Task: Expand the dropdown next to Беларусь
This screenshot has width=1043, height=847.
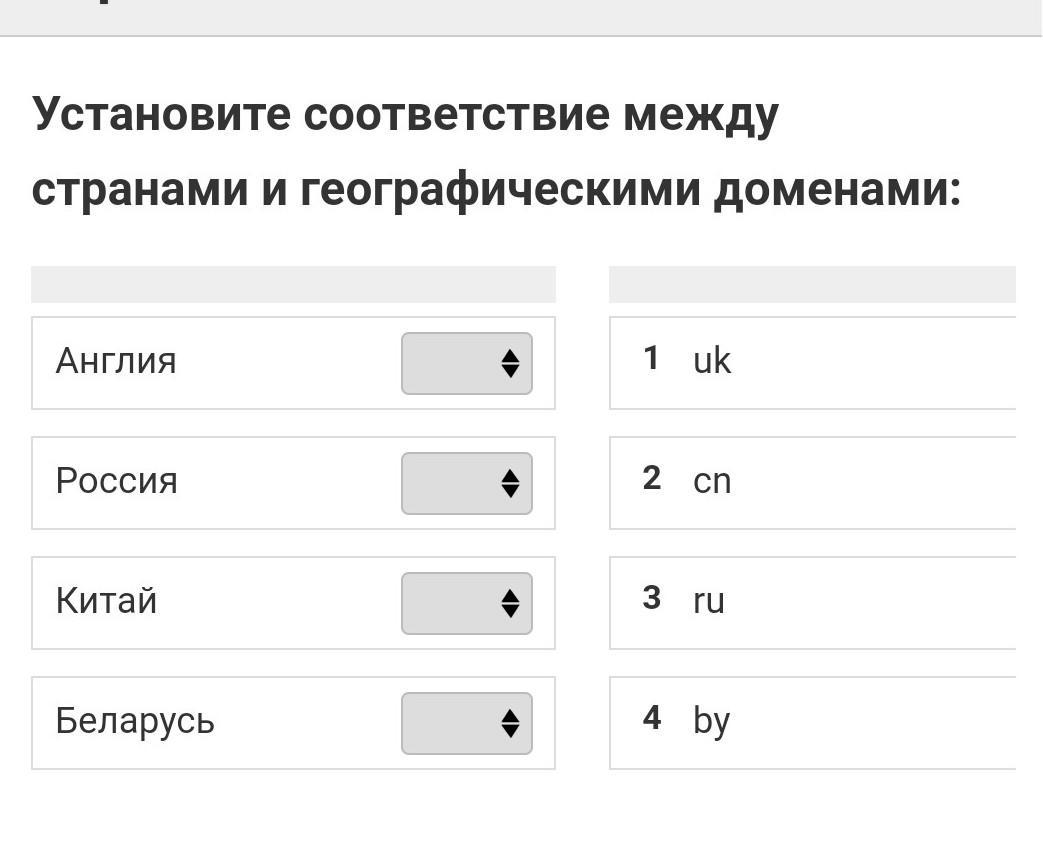Action: [x=467, y=723]
